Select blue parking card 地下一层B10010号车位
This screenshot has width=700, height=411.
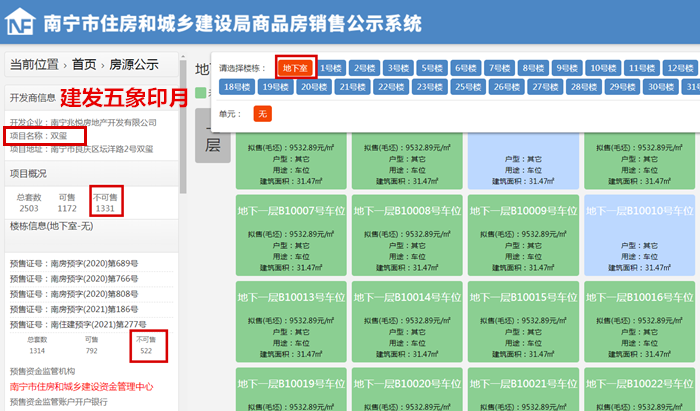(640, 235)
